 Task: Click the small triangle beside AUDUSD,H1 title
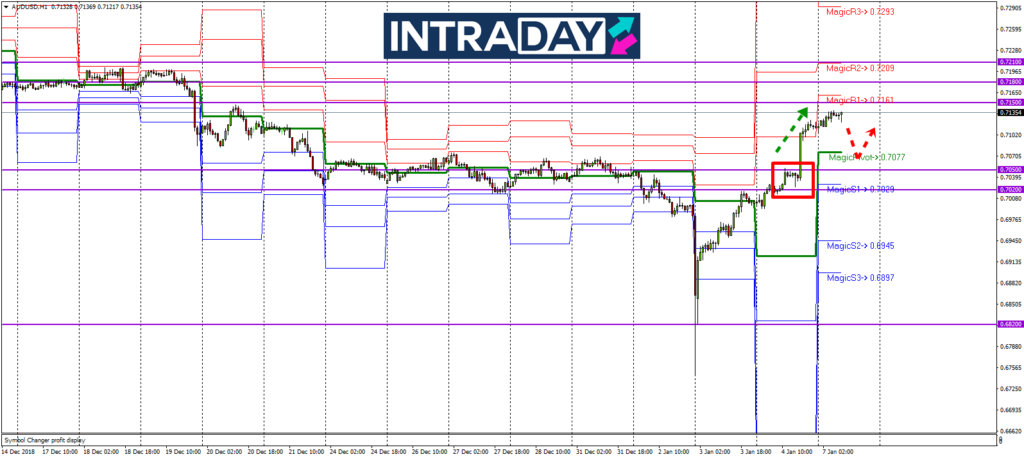(x=6, y=5)
